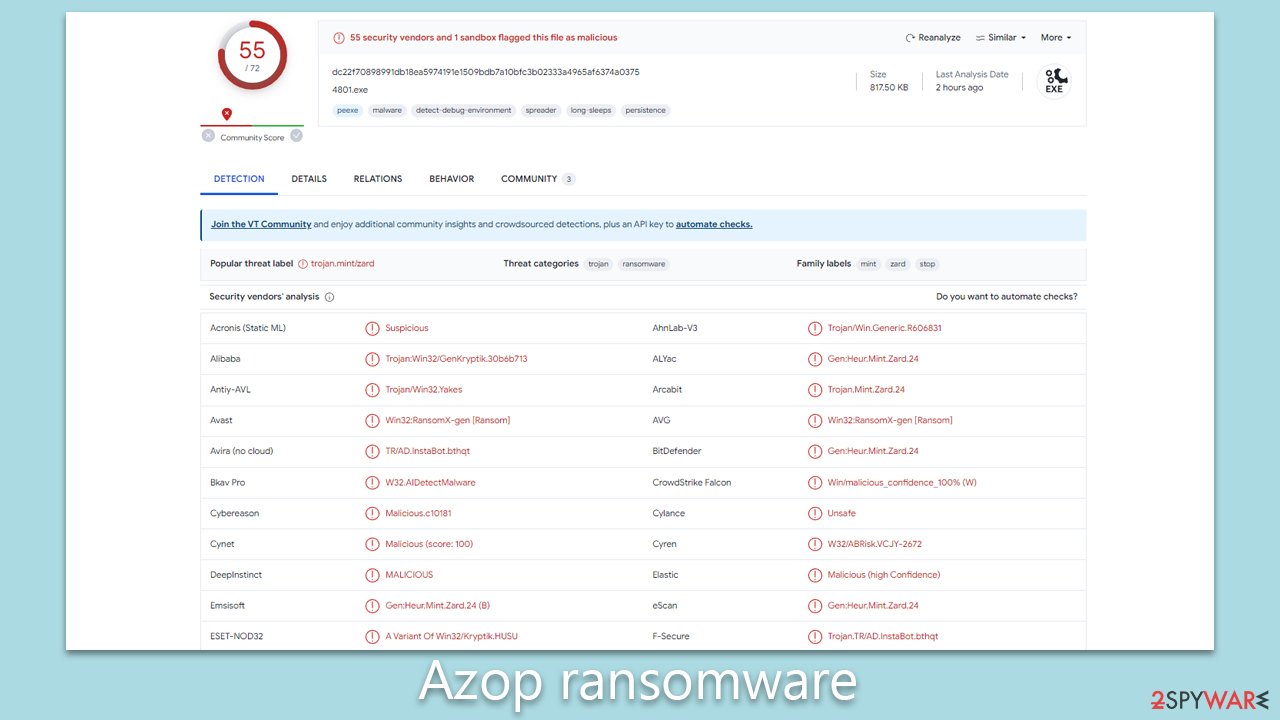
Task: Click the Alibaba detection warning icon
Action: 372,359
